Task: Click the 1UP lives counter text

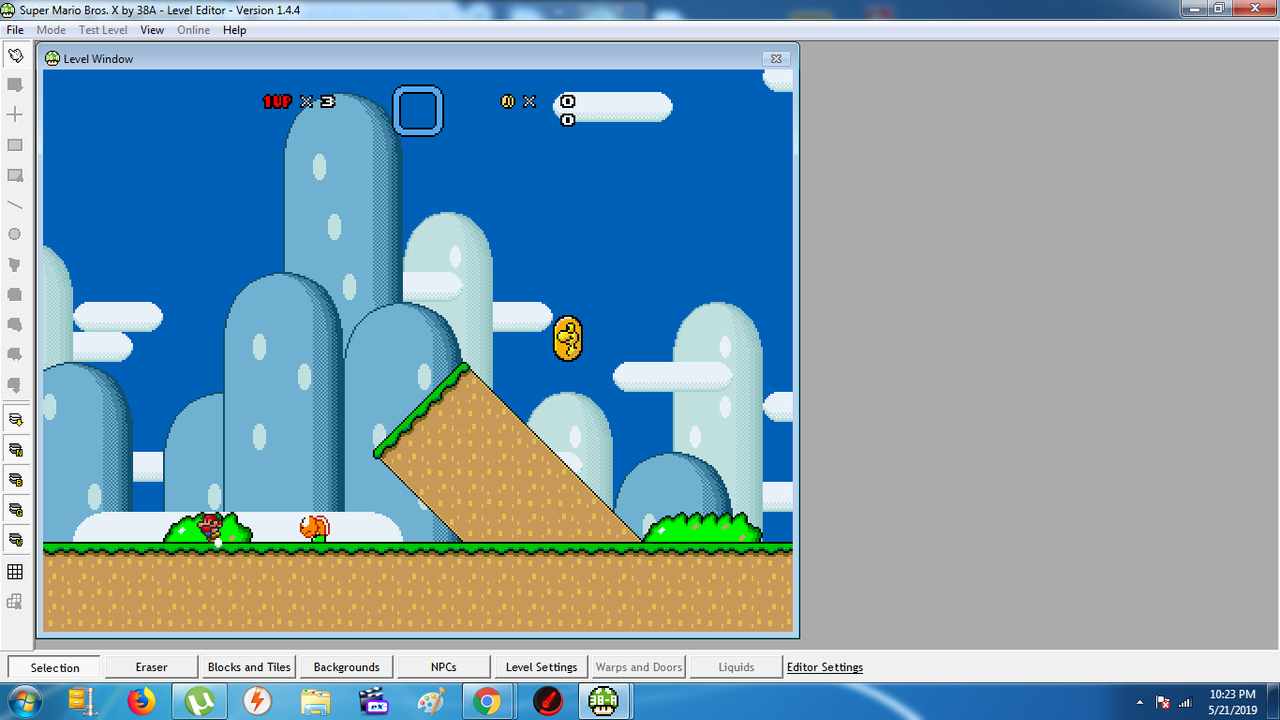Action: tap(298, 101)
